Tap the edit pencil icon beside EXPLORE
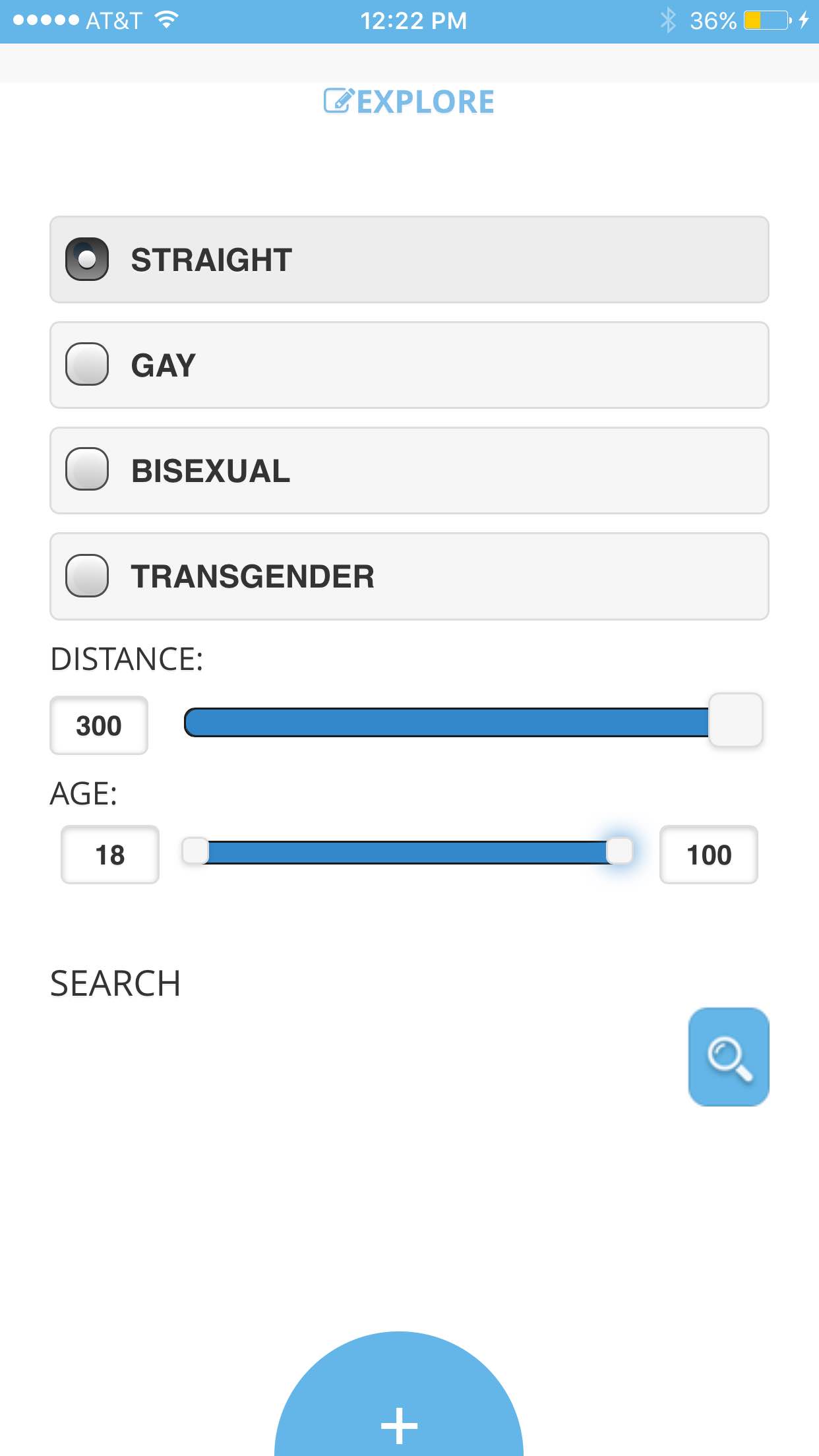The width and height of the screenshot is (819, 1456). (x=339, y=101)
